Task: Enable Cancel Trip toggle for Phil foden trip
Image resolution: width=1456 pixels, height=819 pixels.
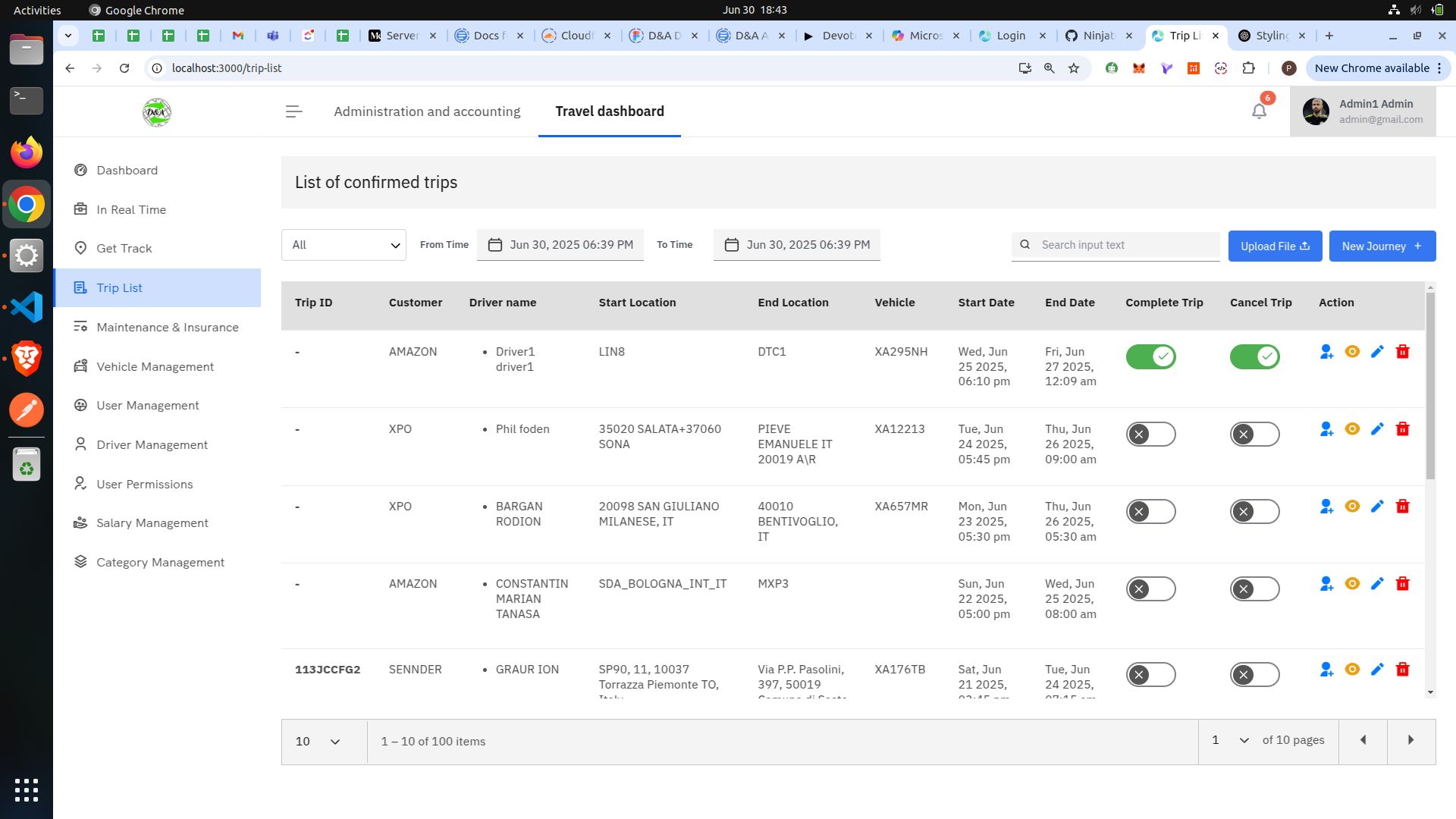Action: (1254, 435)
